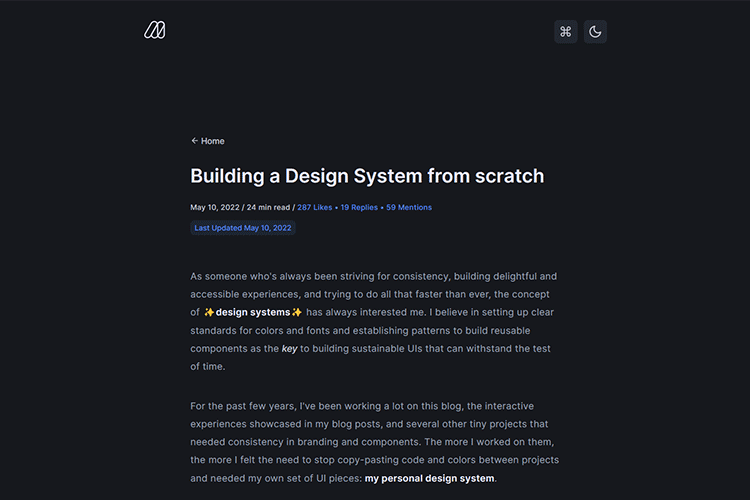The image size is (750, 500).
Task: Open the command palette ⌘ button
Action: coord(565,31)
